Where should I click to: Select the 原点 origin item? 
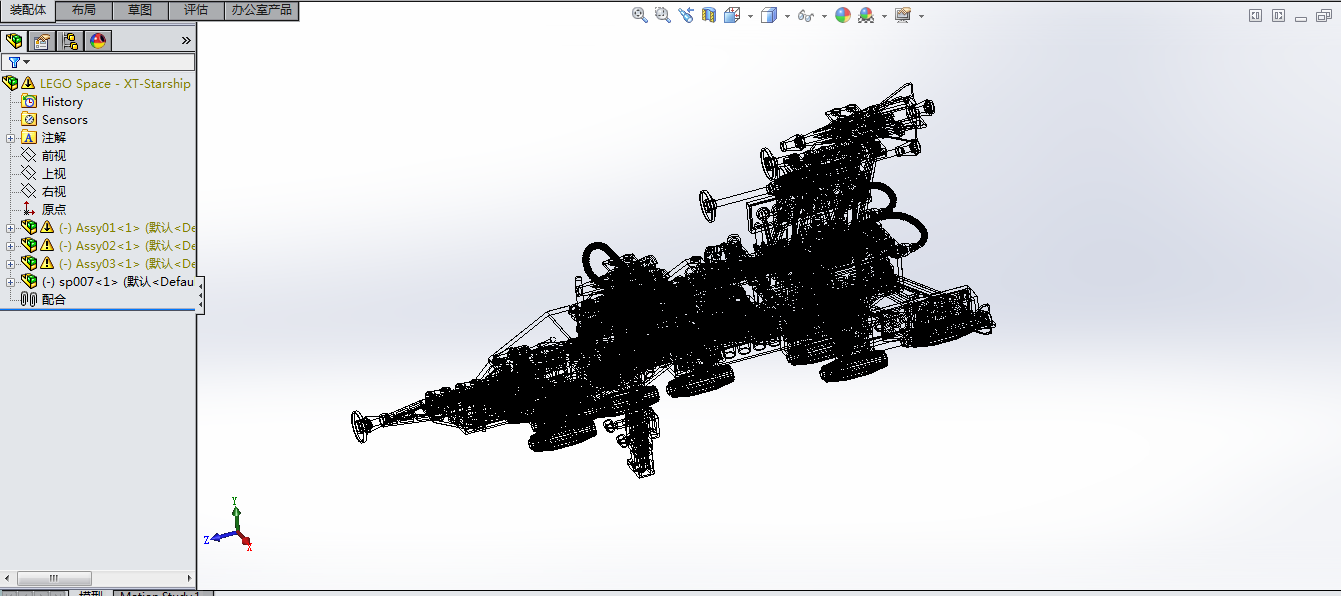pyautogui.click(x=54, y=210)
